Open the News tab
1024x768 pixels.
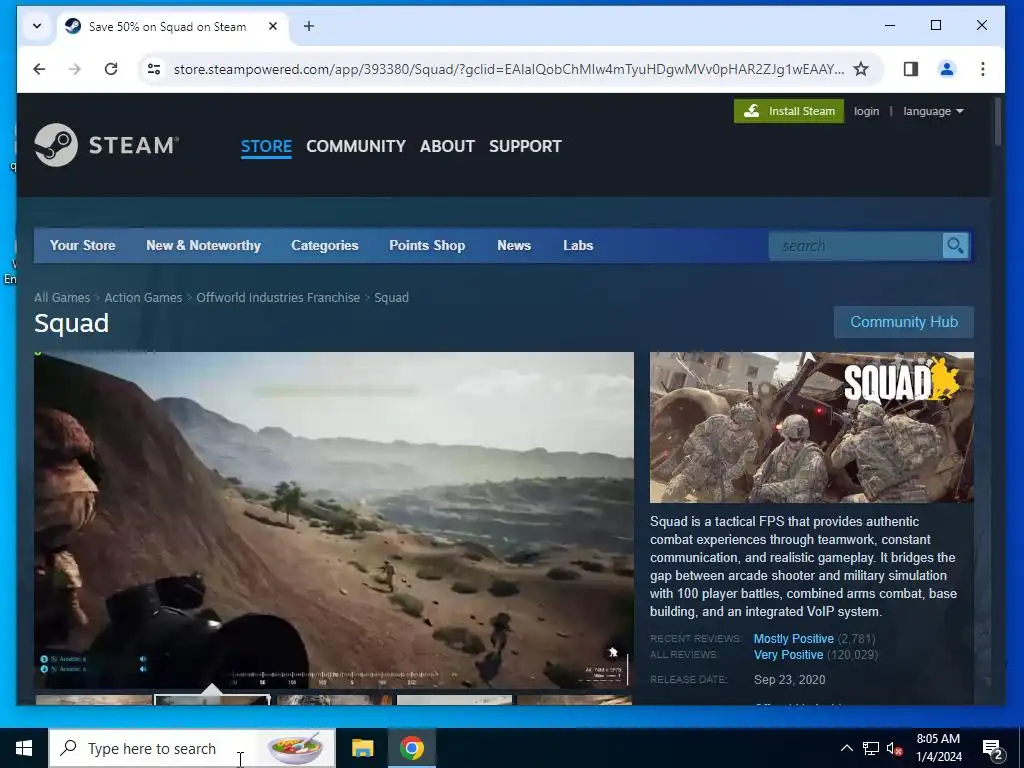tap(514, 246)
